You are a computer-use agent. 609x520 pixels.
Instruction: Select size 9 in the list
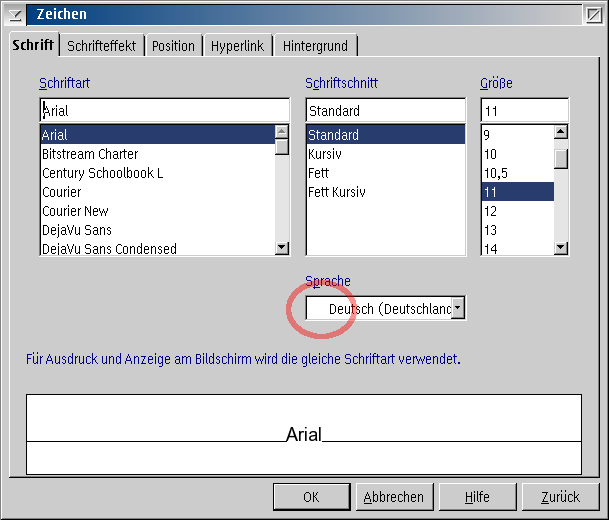(x=518, y=135)
